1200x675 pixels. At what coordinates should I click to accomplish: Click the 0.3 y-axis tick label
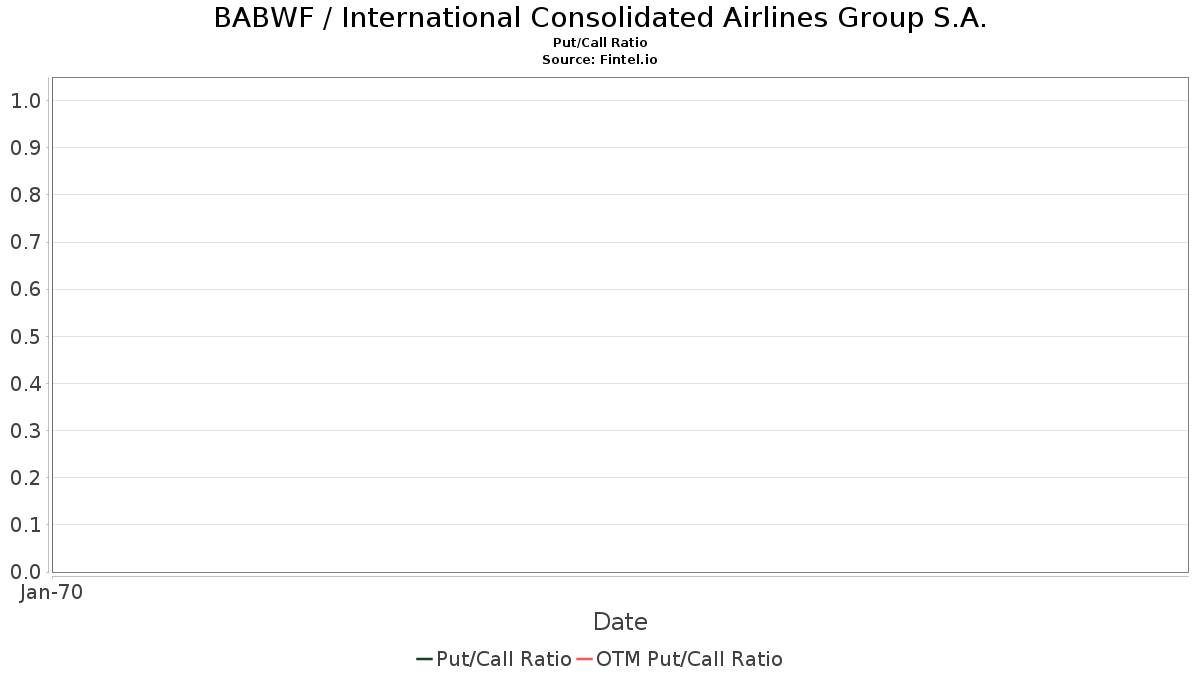point(26,431)
